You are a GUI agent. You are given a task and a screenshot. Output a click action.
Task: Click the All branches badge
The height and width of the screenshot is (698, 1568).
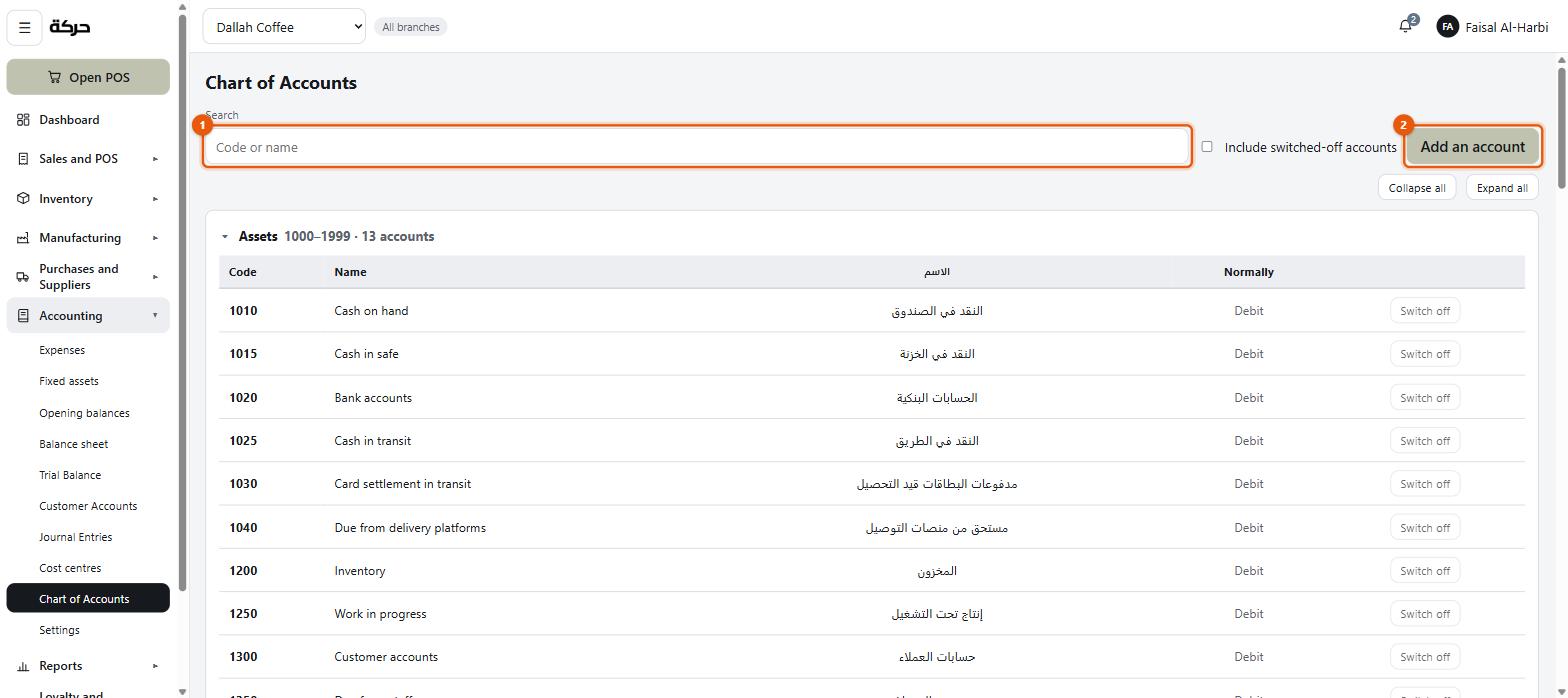(411, 27)
